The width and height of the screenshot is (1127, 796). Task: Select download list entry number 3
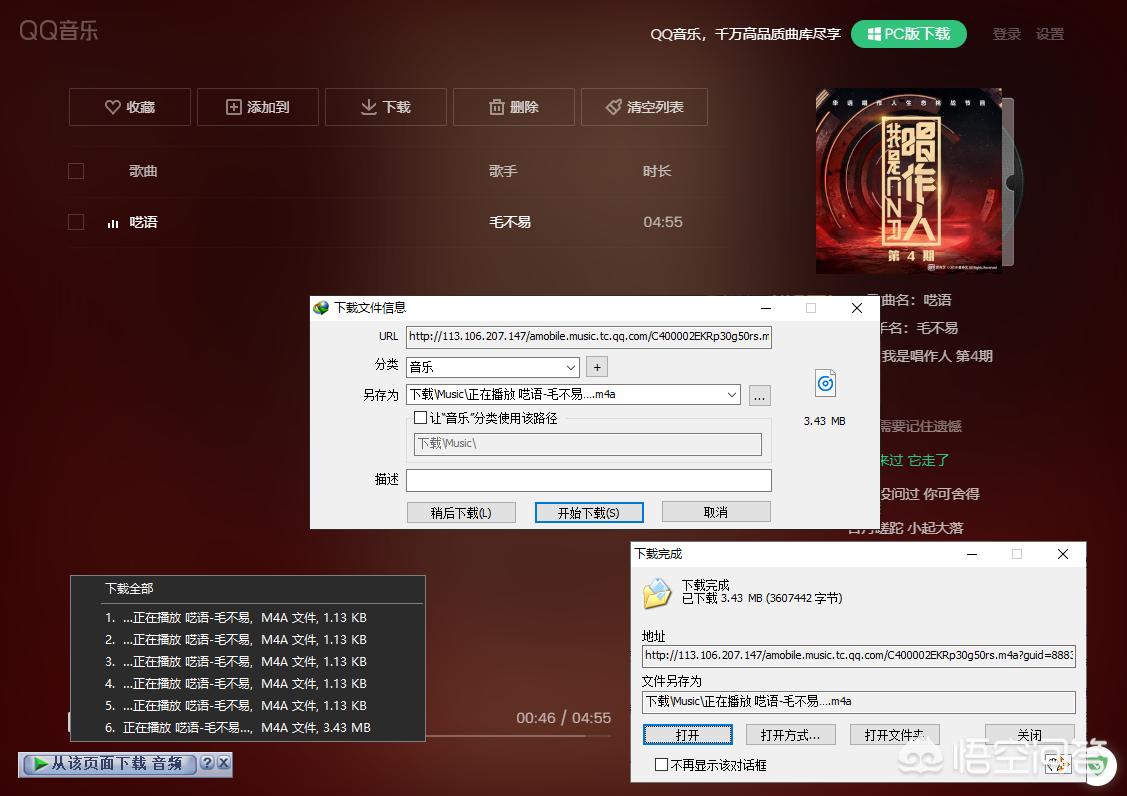(x=247, y=662)
